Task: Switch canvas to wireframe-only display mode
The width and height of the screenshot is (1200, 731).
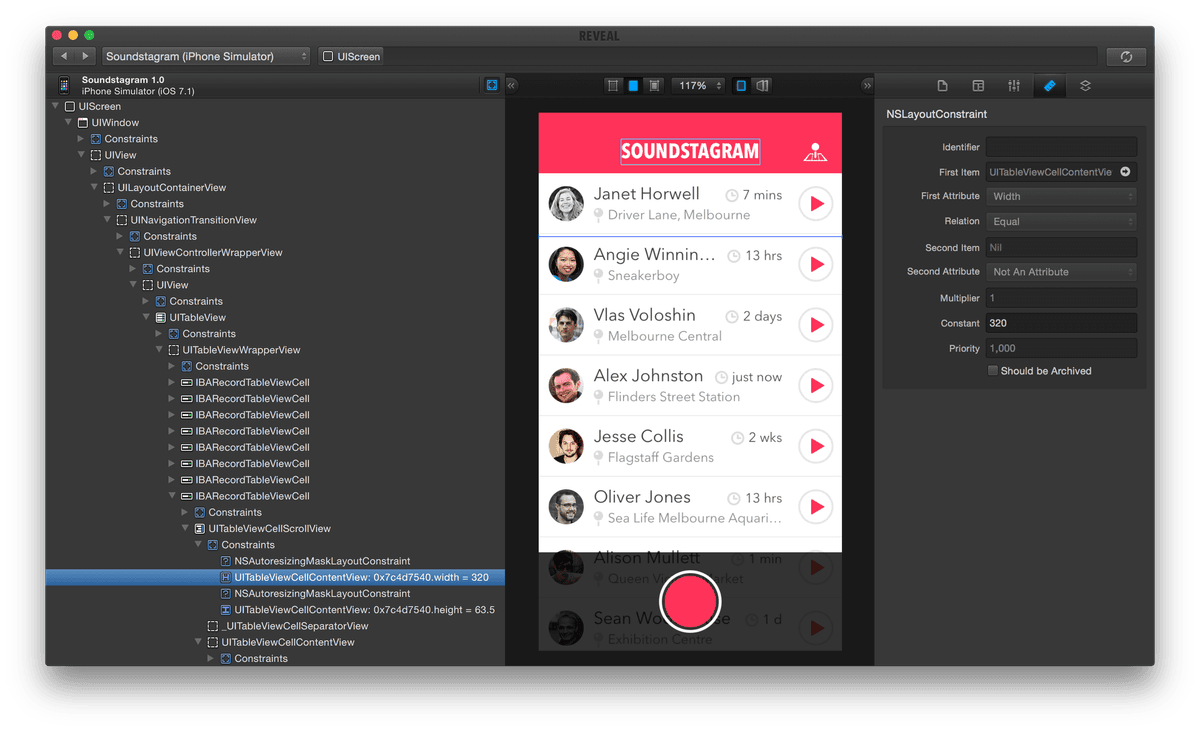Action: coord(612,86)
